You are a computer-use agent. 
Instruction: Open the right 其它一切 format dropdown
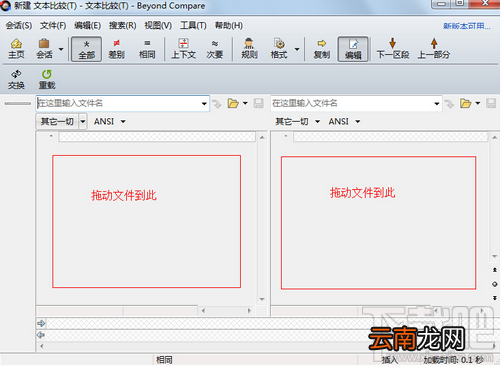[x=297, y=121]
